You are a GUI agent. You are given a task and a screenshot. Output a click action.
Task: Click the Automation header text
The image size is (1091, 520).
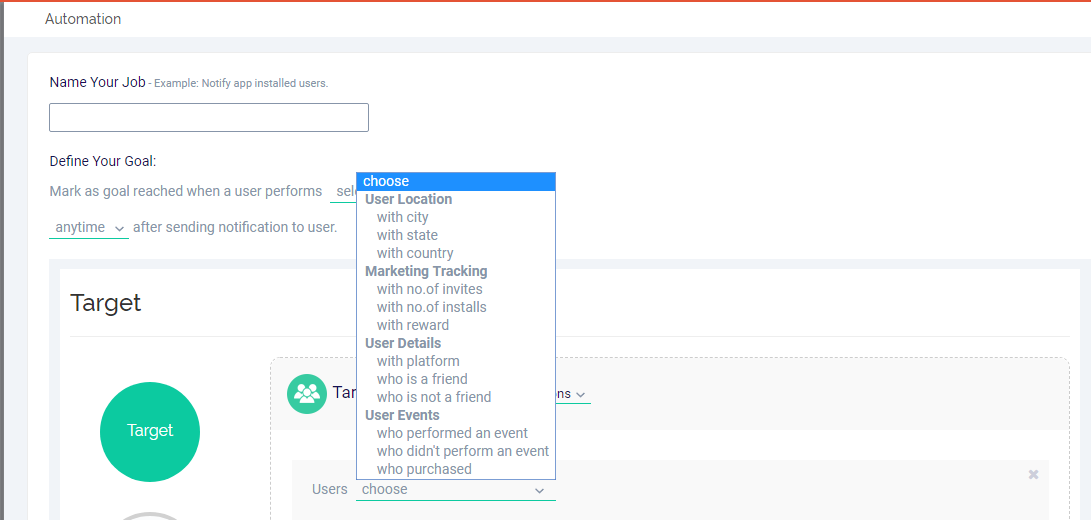tap(83, 19)
